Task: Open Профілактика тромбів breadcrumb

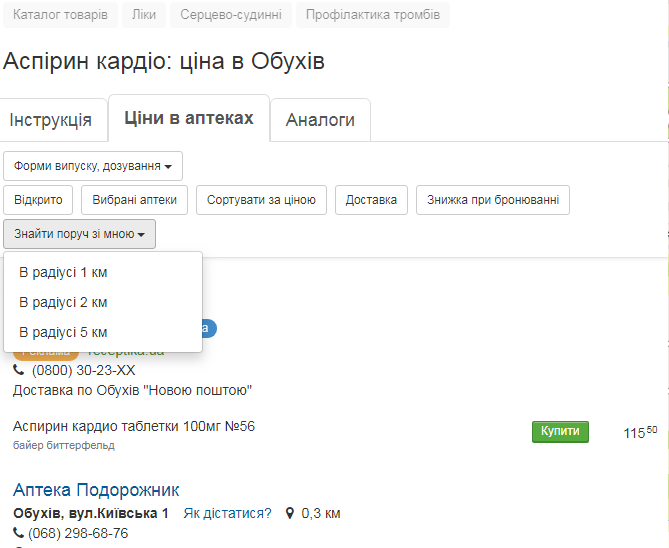Action: (373, 15)
